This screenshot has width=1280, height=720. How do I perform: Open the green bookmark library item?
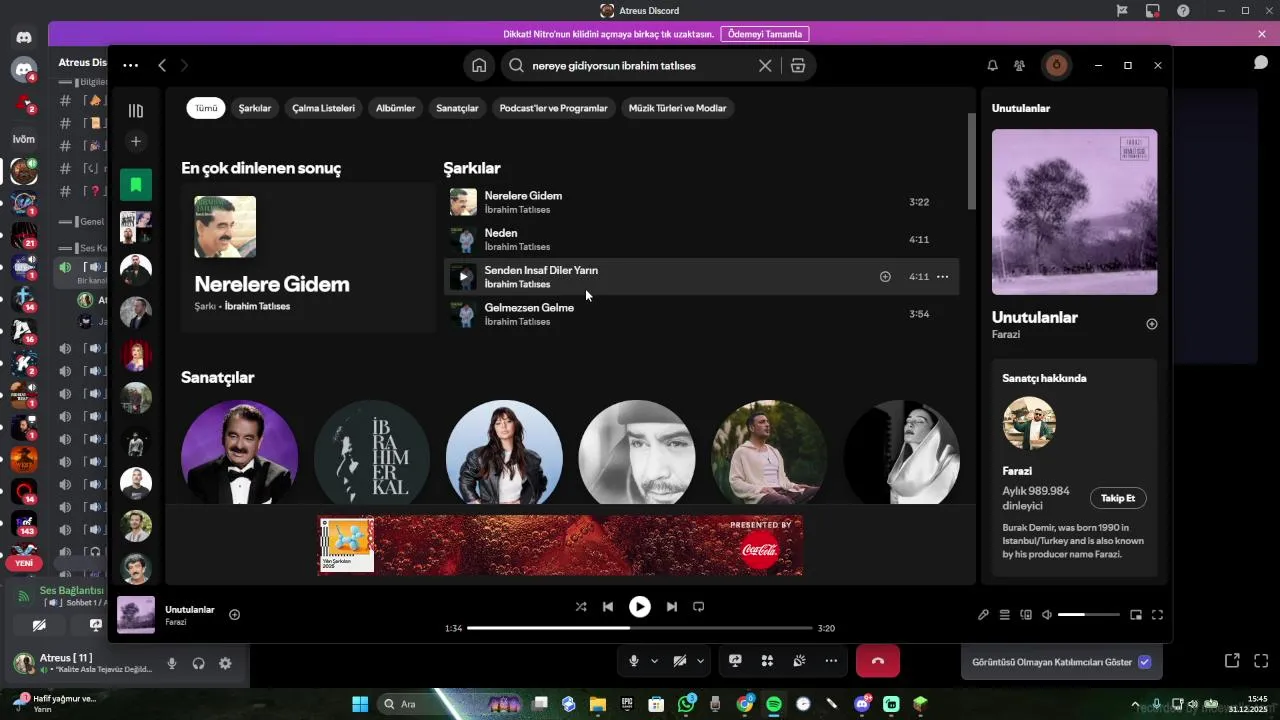pos(136,185)
